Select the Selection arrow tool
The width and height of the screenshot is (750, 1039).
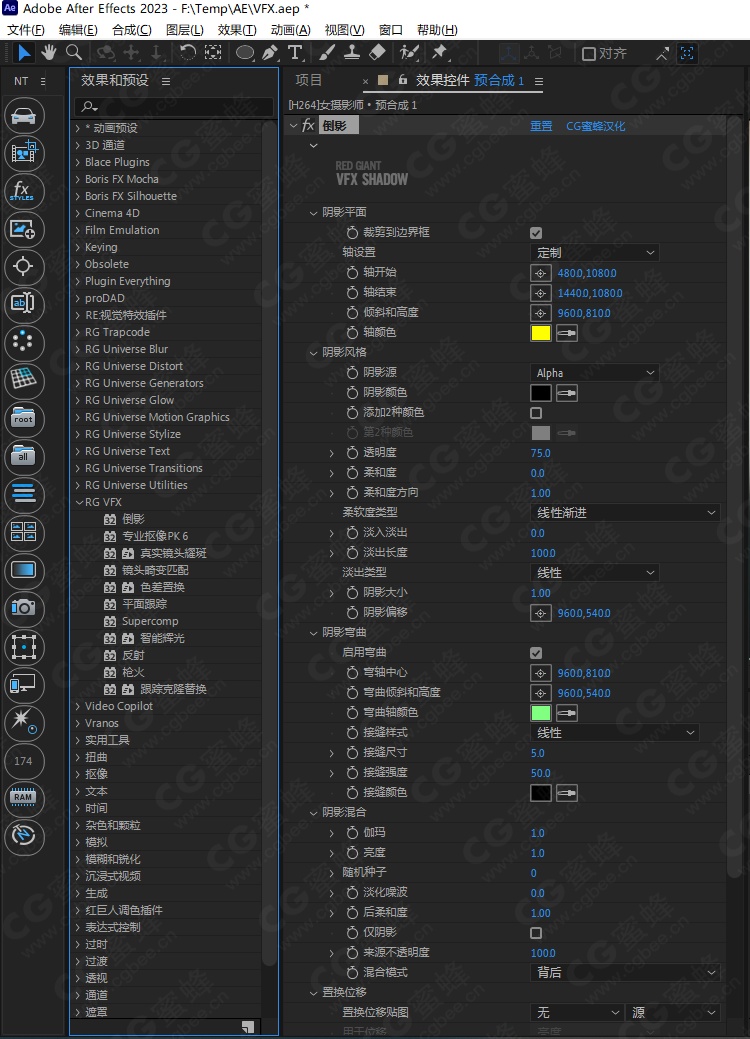click(25, 52)
